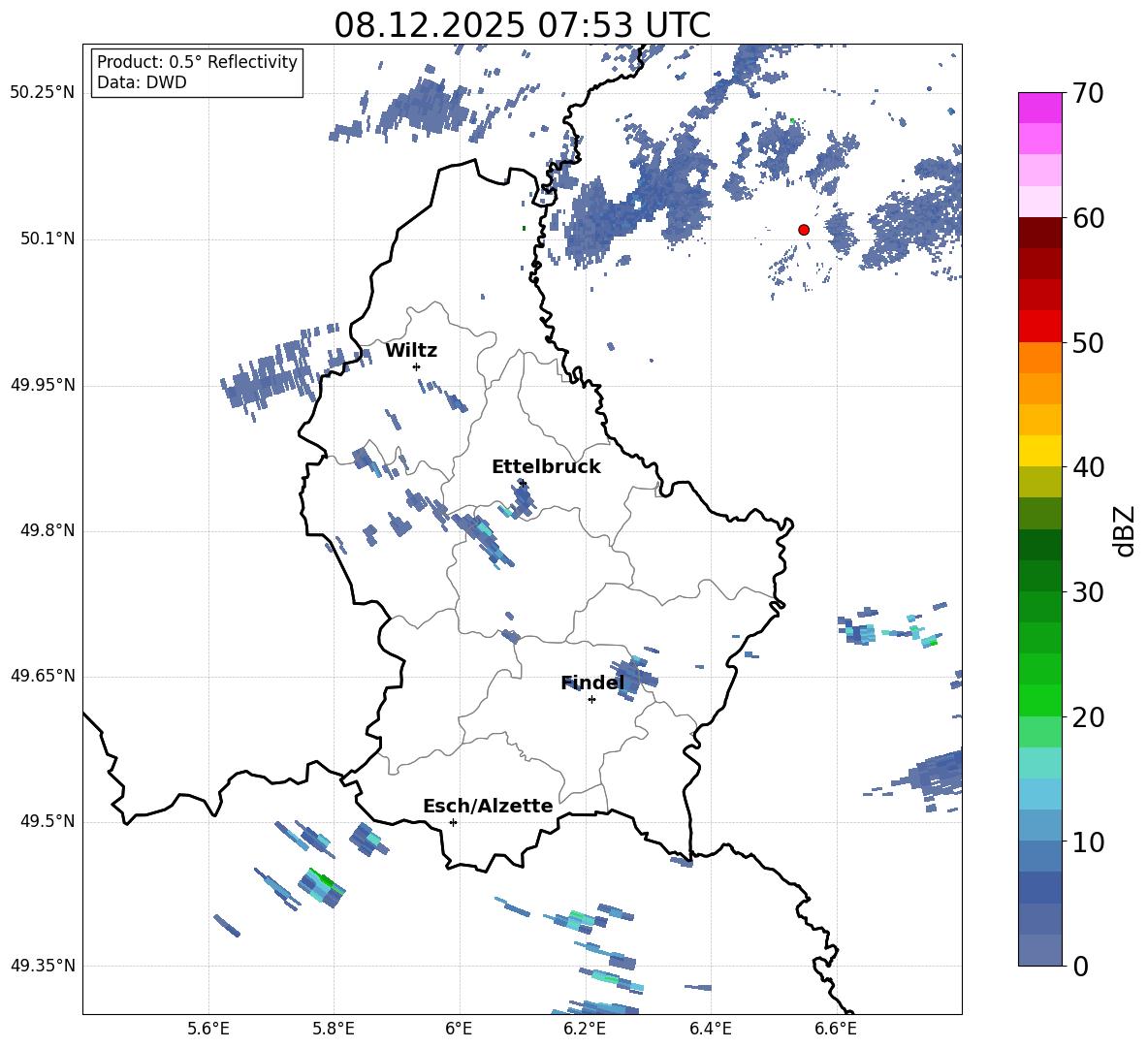Click the 49.8°N latitude label
1148x1048 pixels.
tap(48, 530)
